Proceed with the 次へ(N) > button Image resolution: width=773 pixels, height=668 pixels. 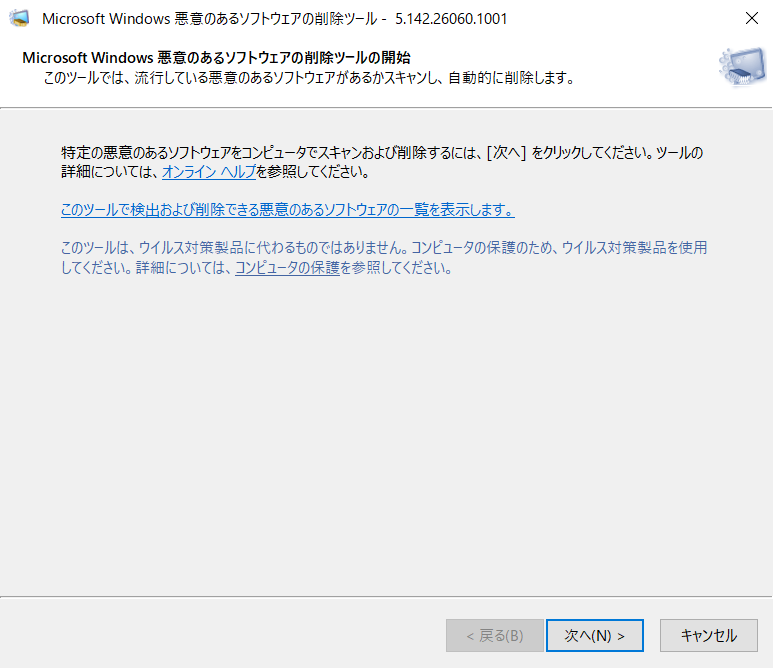coord(595,635)
